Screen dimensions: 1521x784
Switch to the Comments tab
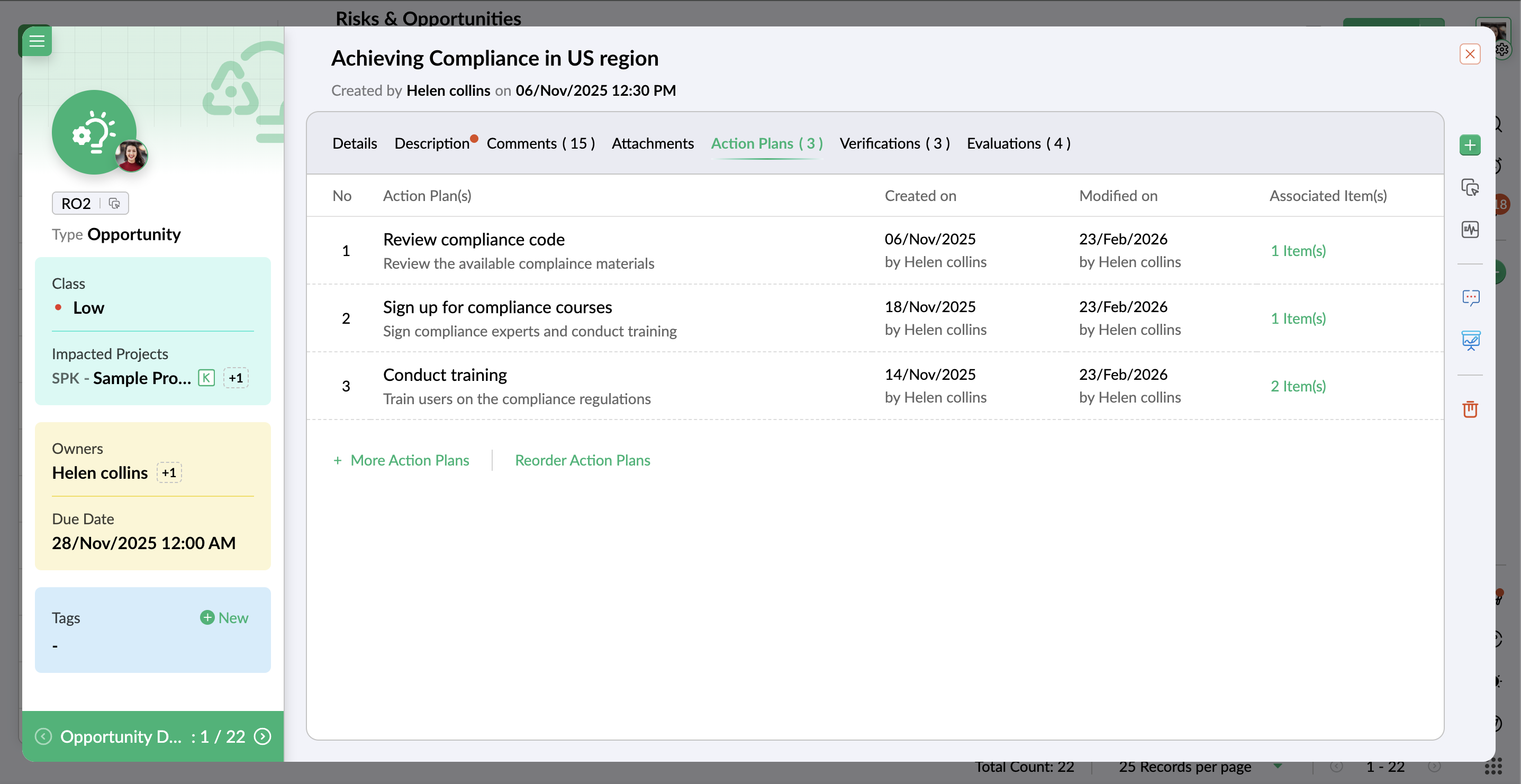click(x=540, y=143)
